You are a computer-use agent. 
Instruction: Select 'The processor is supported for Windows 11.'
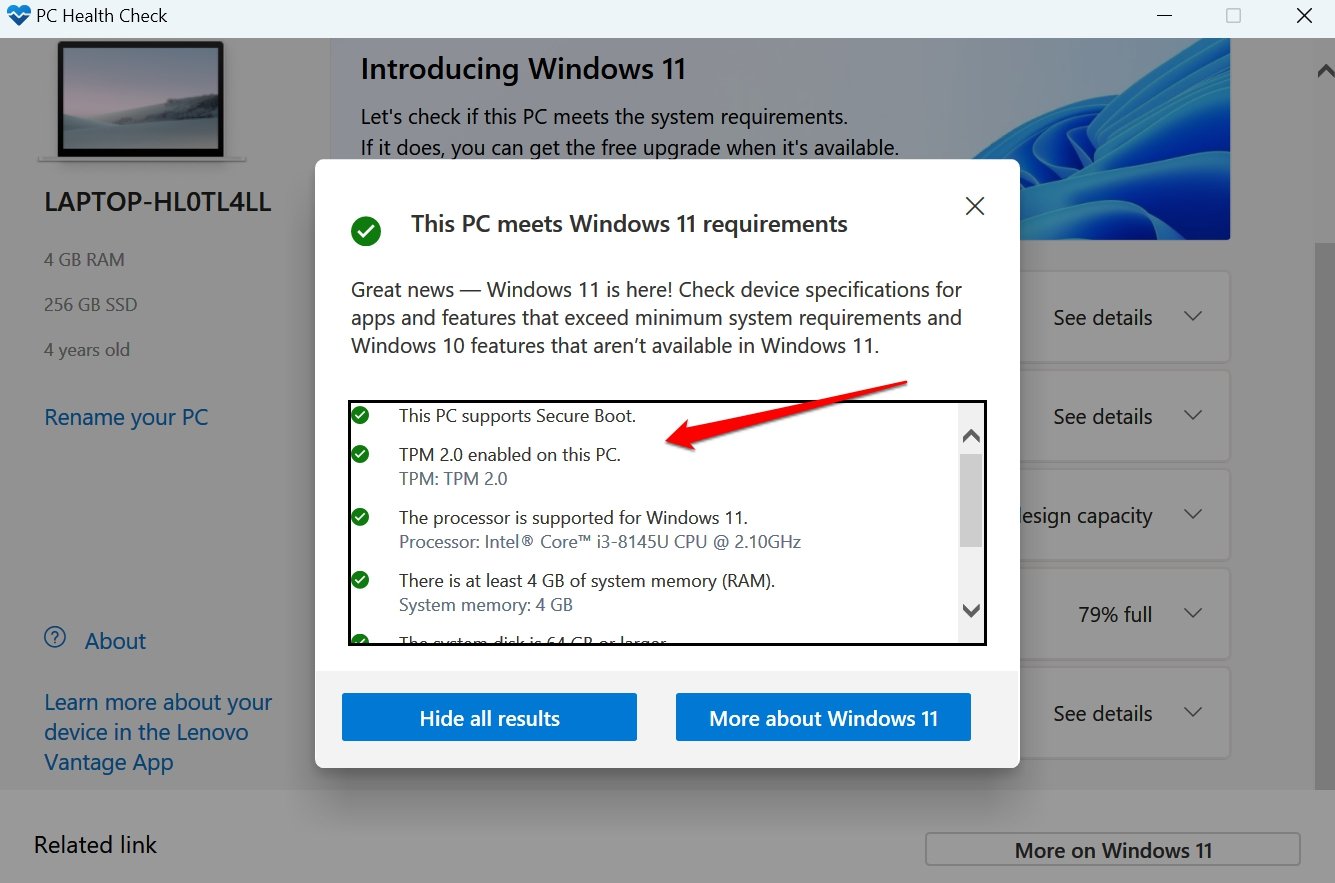tap(573, 518)
